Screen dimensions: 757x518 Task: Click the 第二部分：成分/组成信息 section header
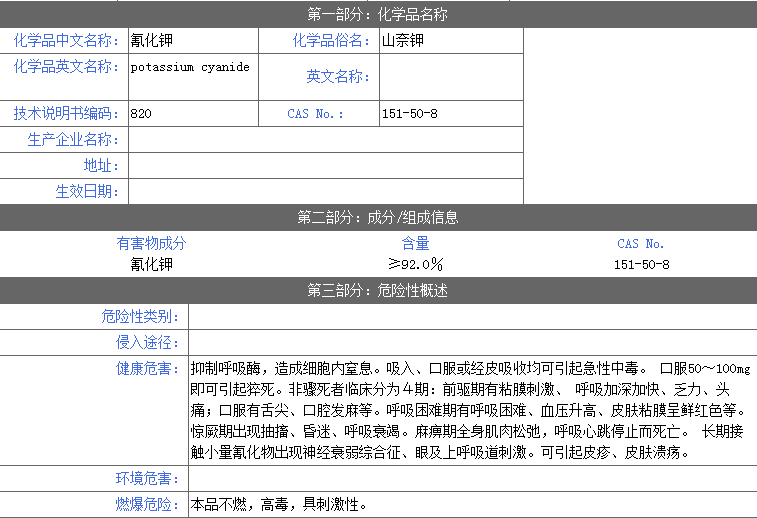click(378, 217)
